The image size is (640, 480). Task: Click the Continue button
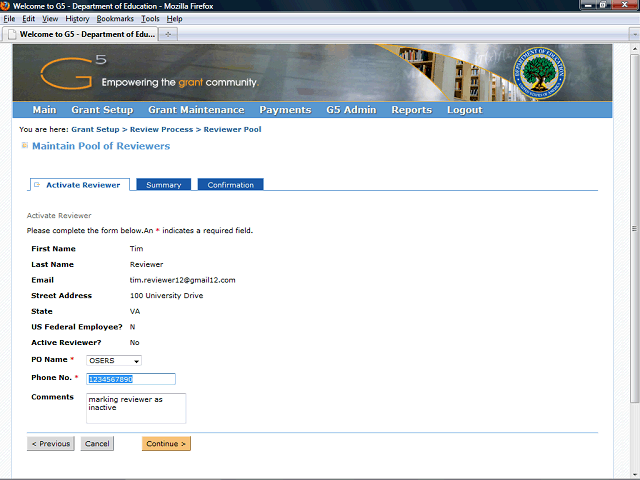pyautogui.click(x=166, y=444)
